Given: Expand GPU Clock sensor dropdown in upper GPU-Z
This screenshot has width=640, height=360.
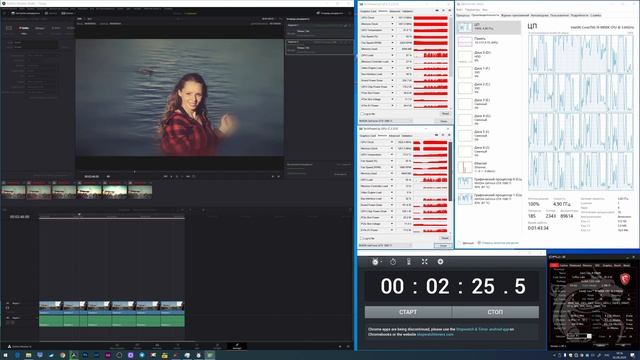Looking at the screenshot, I should 393,18.
